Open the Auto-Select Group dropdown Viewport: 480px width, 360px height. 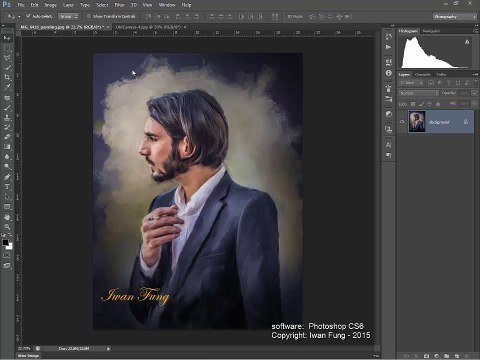(68, 16)
